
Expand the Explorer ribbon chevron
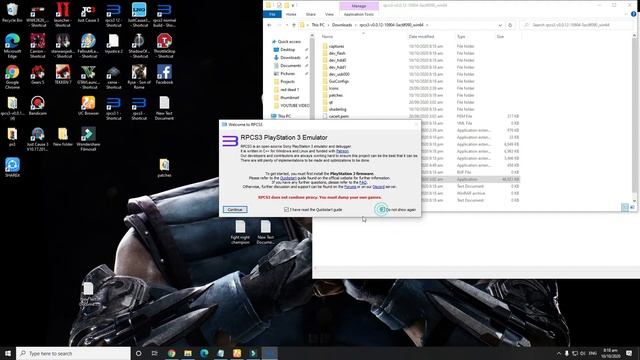pyautogui.click(x=627, y=14)
